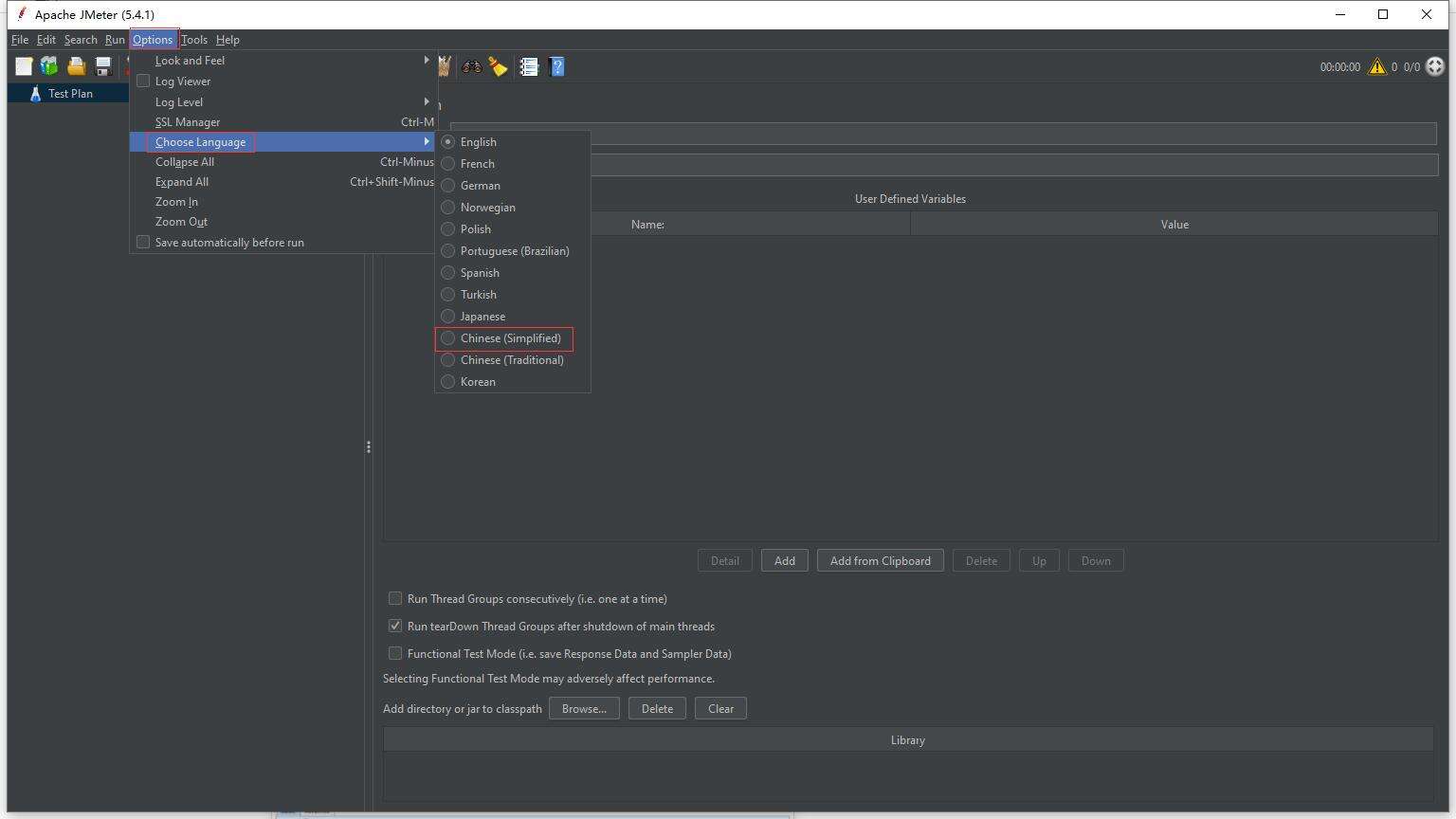Open the Function Helper list icon
This screenshot has width=1456, height=819.
pos(529,66)
